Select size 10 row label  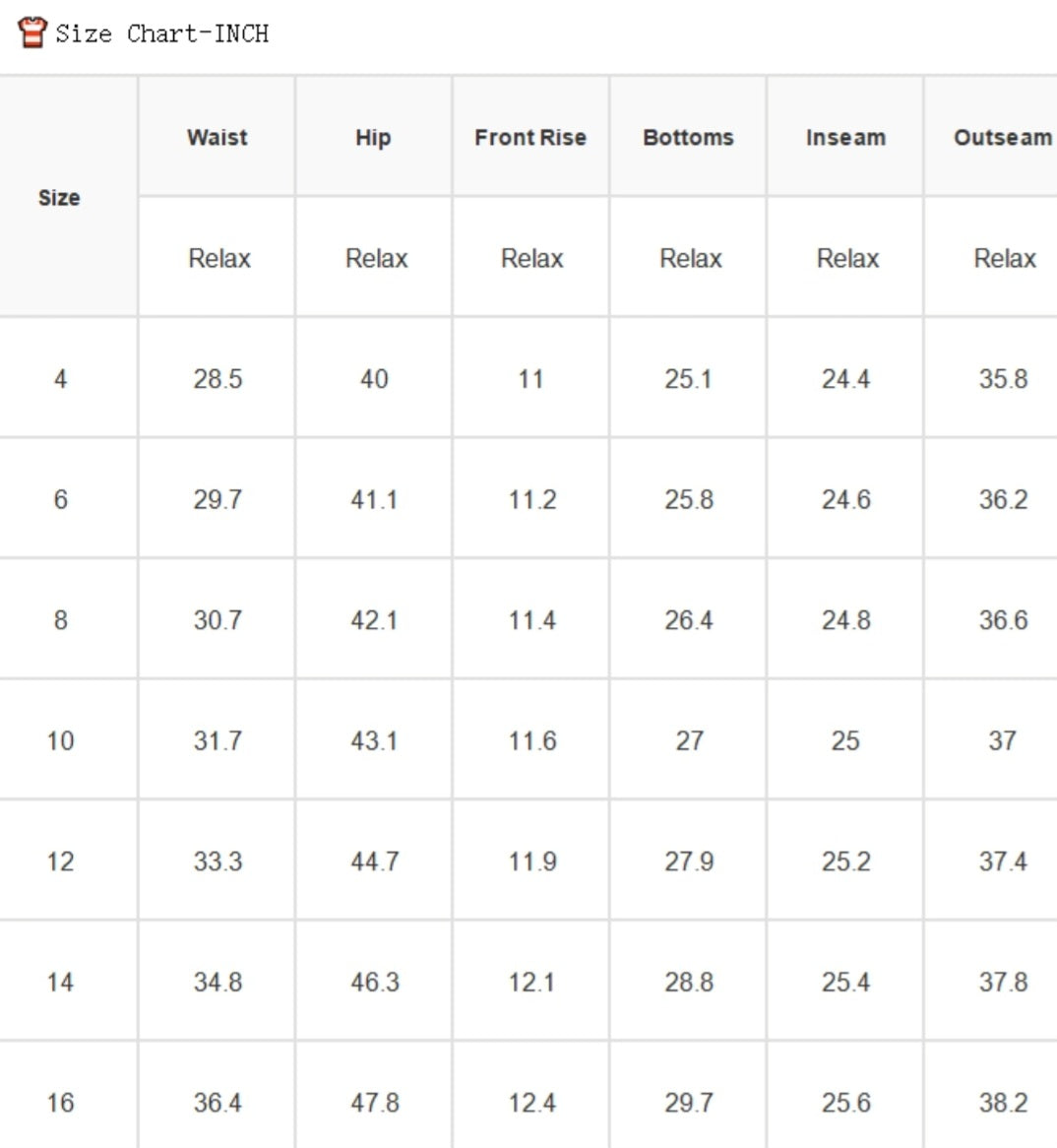pos(60,741)
